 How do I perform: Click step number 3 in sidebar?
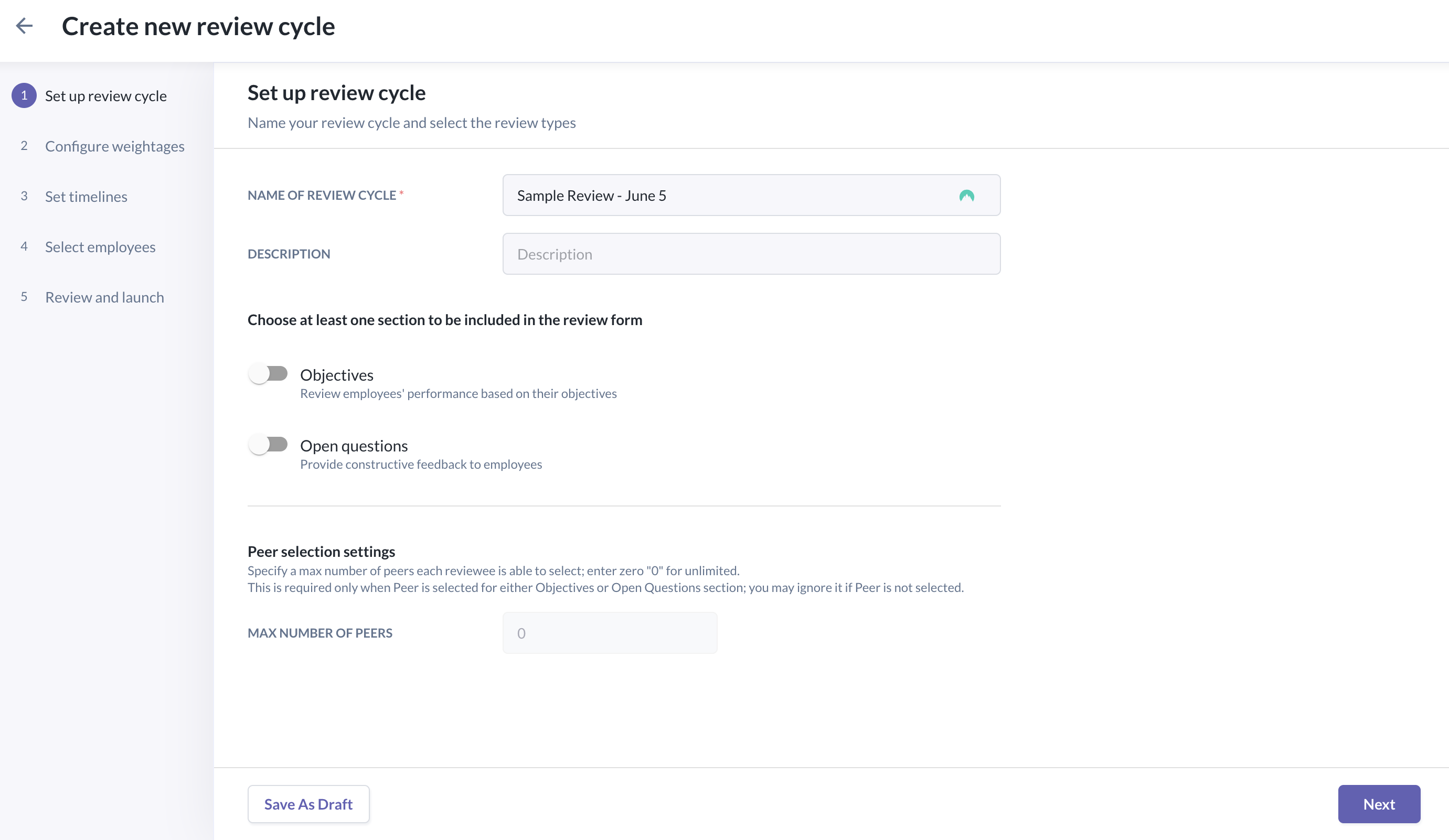(24, 197)
